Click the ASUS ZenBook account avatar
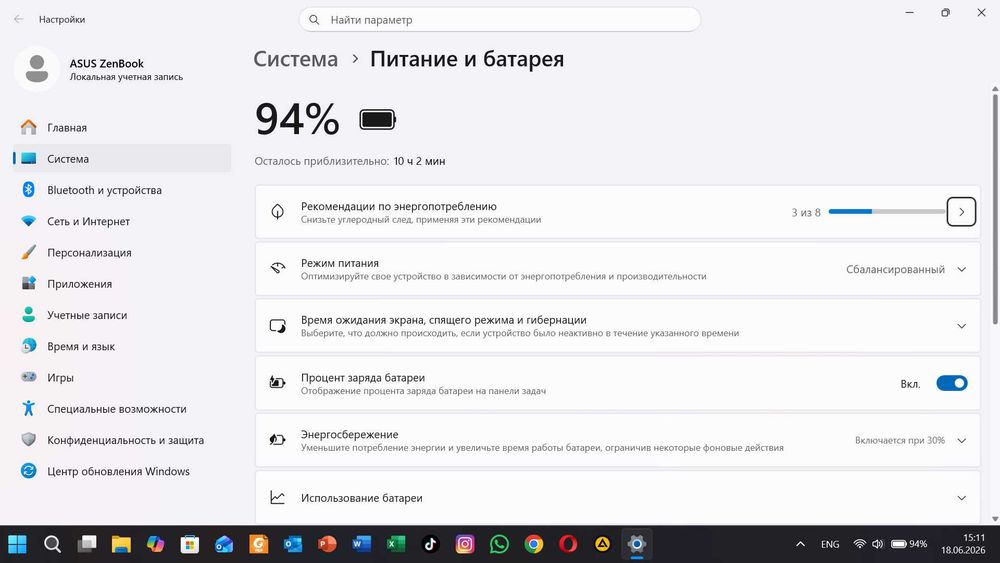The height and width of the screenshot is (563, 1000). point(37,69)
